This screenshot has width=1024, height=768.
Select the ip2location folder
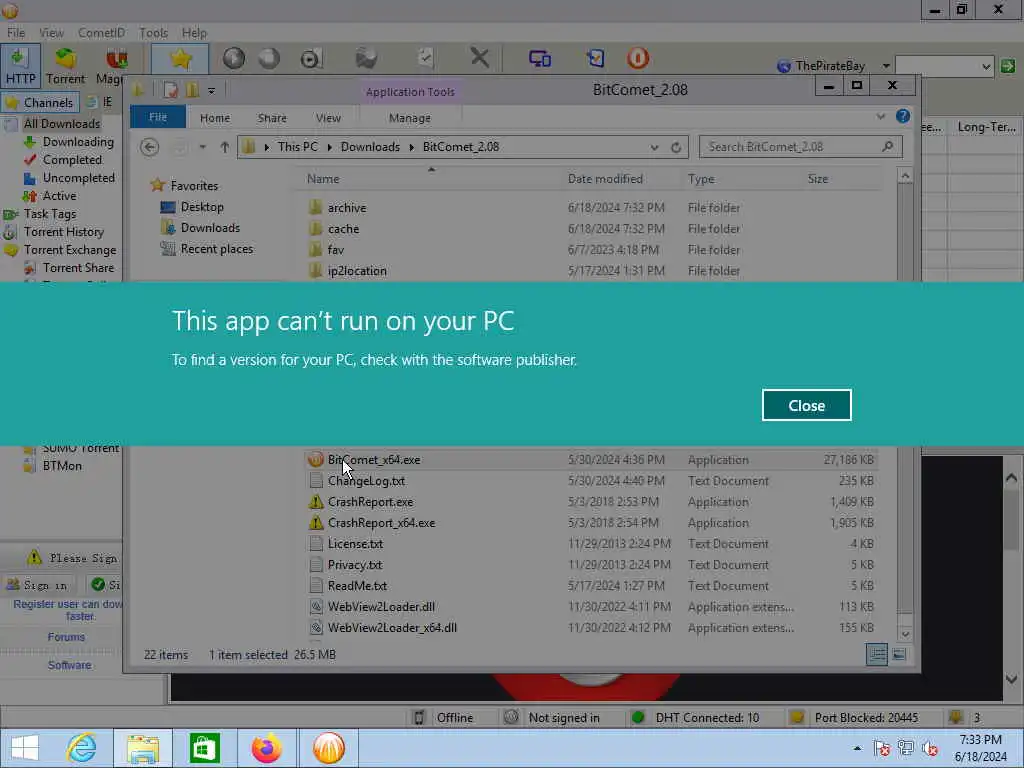357,270
